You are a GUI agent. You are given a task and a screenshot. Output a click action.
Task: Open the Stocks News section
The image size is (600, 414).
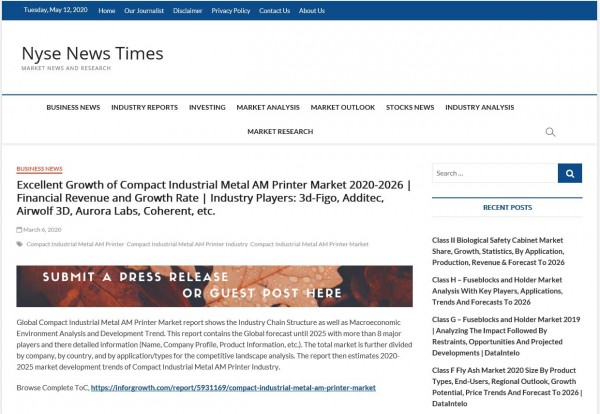pyautogui.click(x=410, y=107)
